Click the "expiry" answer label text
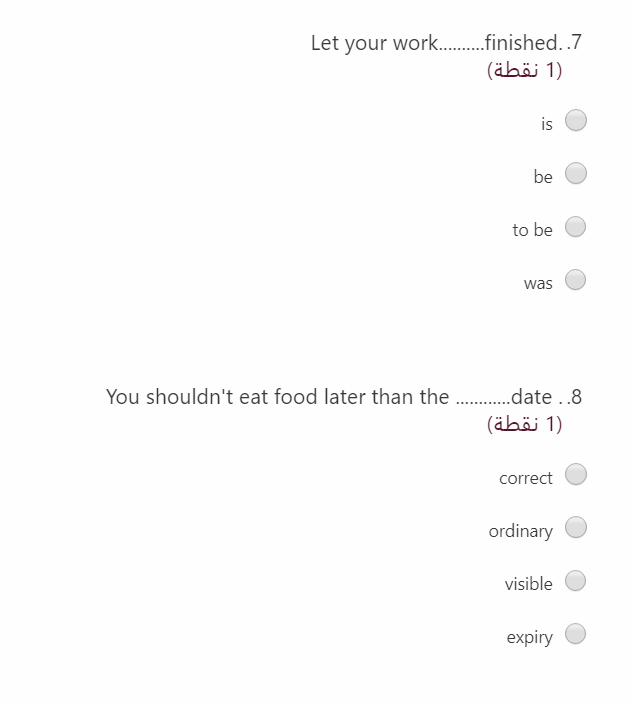 (x=530, y=638)
